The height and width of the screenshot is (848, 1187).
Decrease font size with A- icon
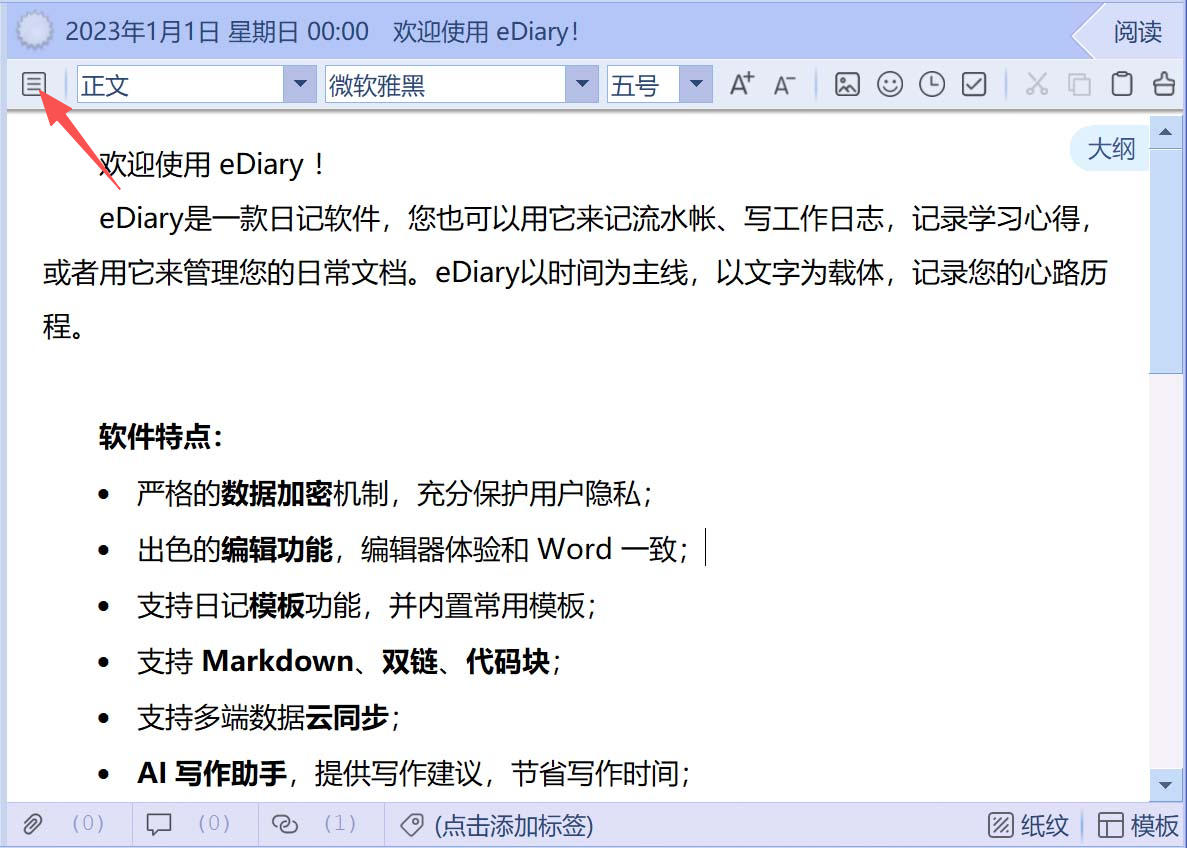click(x=784, y=84)
